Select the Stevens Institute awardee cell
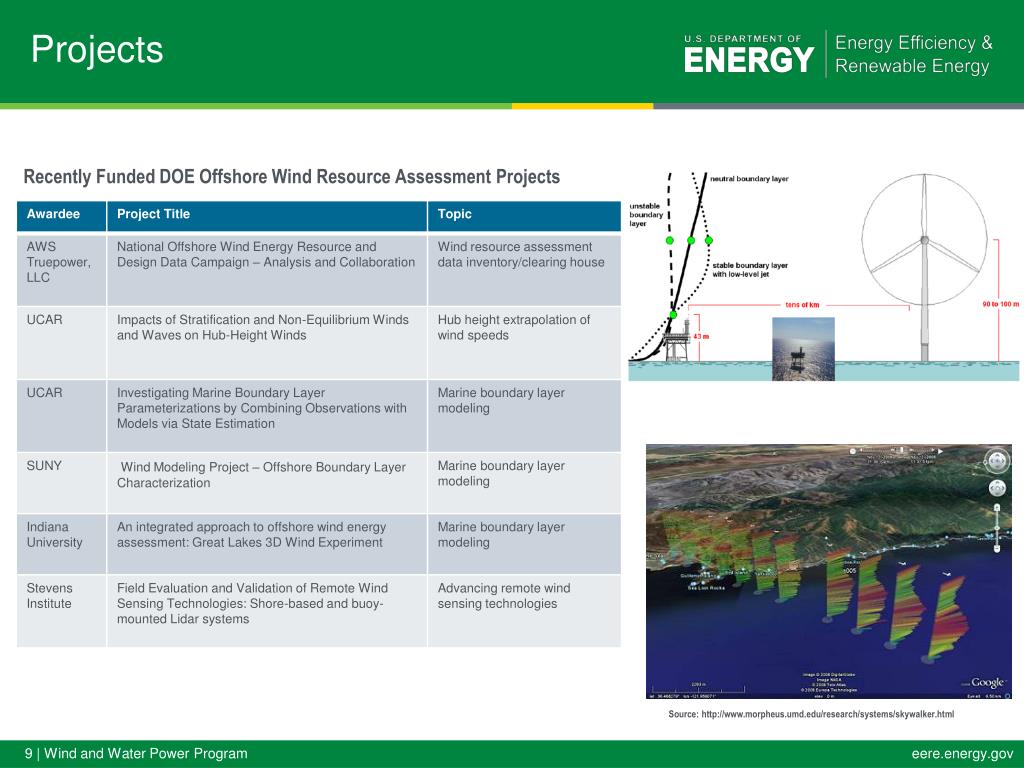1024x768 pixels. pyautogui.click(x=61, y=611)
